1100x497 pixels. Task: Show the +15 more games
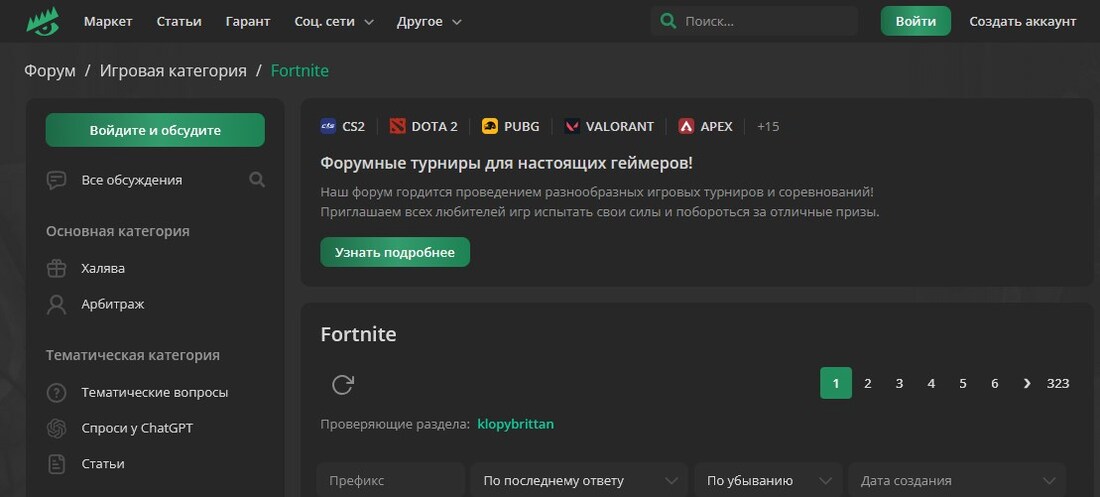click(768, 126)
